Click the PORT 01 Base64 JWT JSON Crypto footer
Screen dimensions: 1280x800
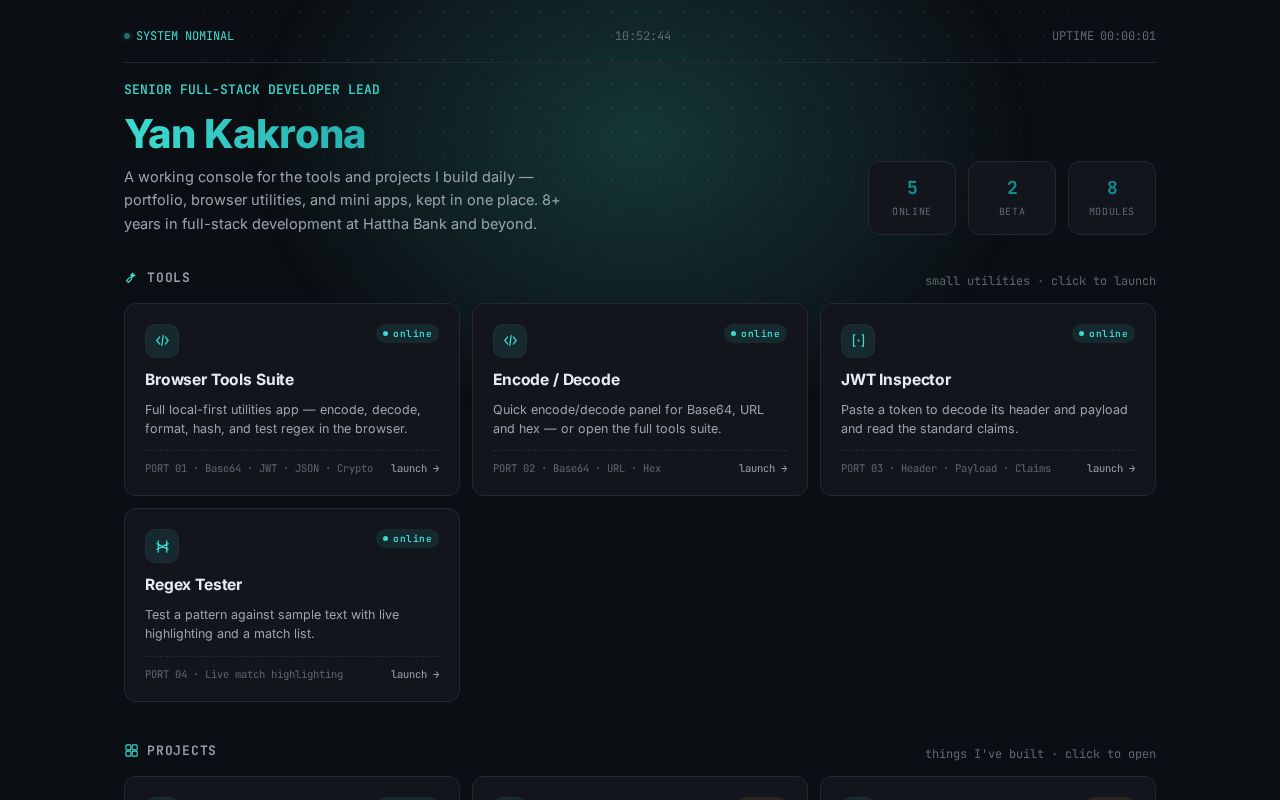(x=259, y=469)
